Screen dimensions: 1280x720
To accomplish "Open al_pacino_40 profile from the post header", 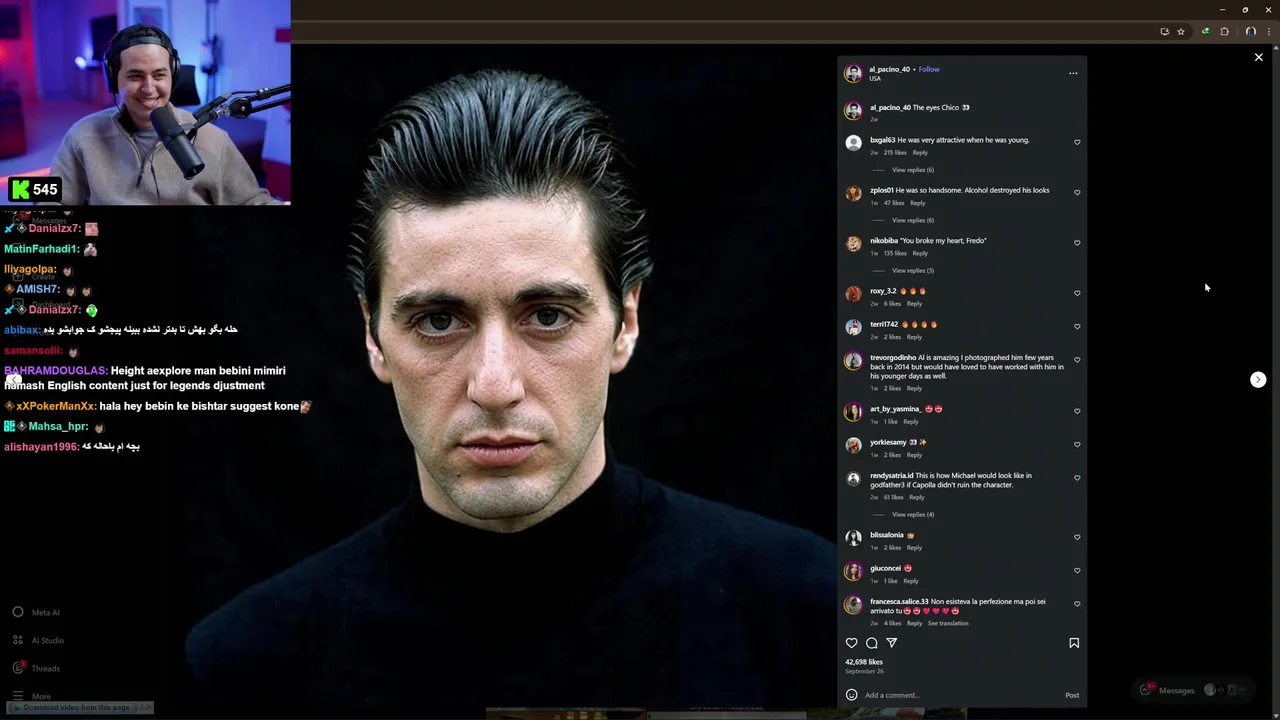I will point(890,69).
